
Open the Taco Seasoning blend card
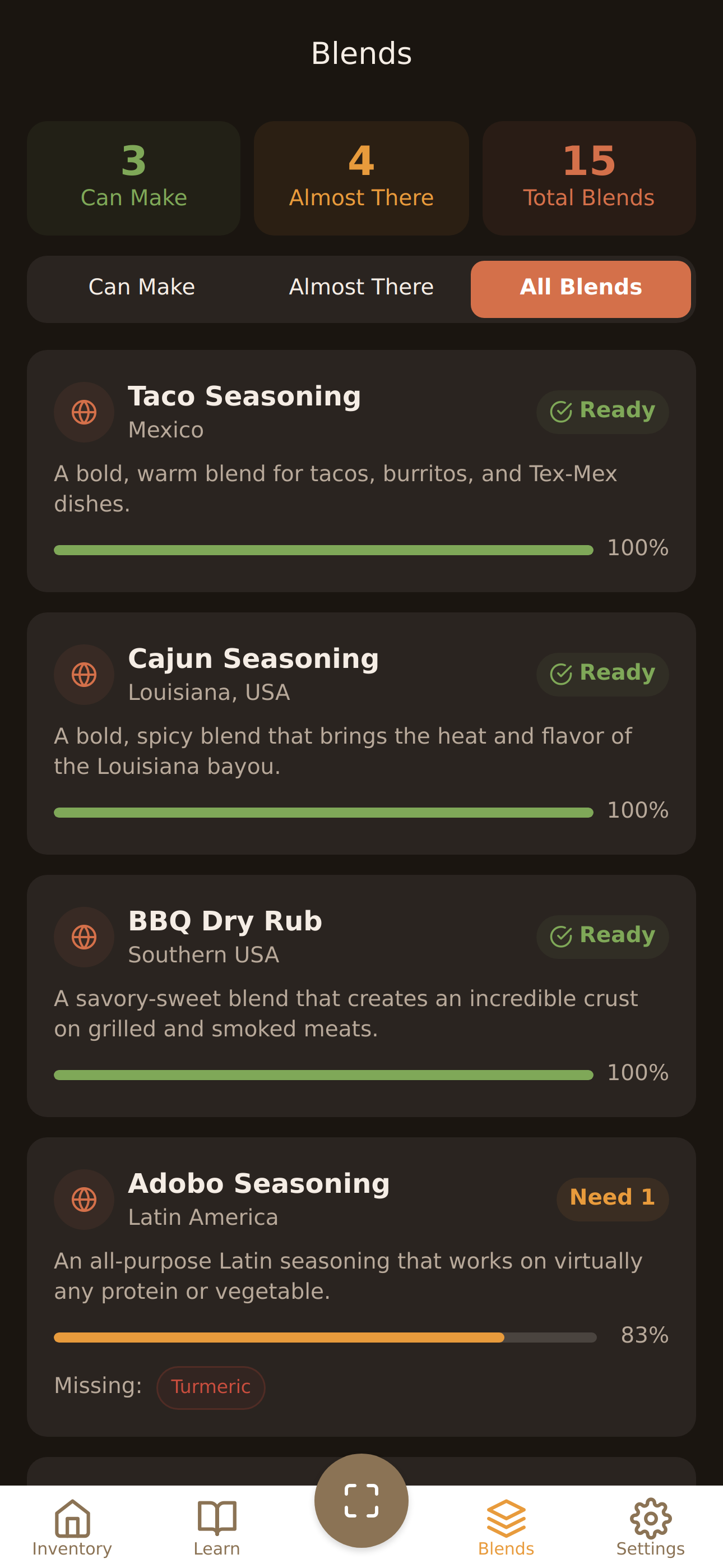(361, 472)
